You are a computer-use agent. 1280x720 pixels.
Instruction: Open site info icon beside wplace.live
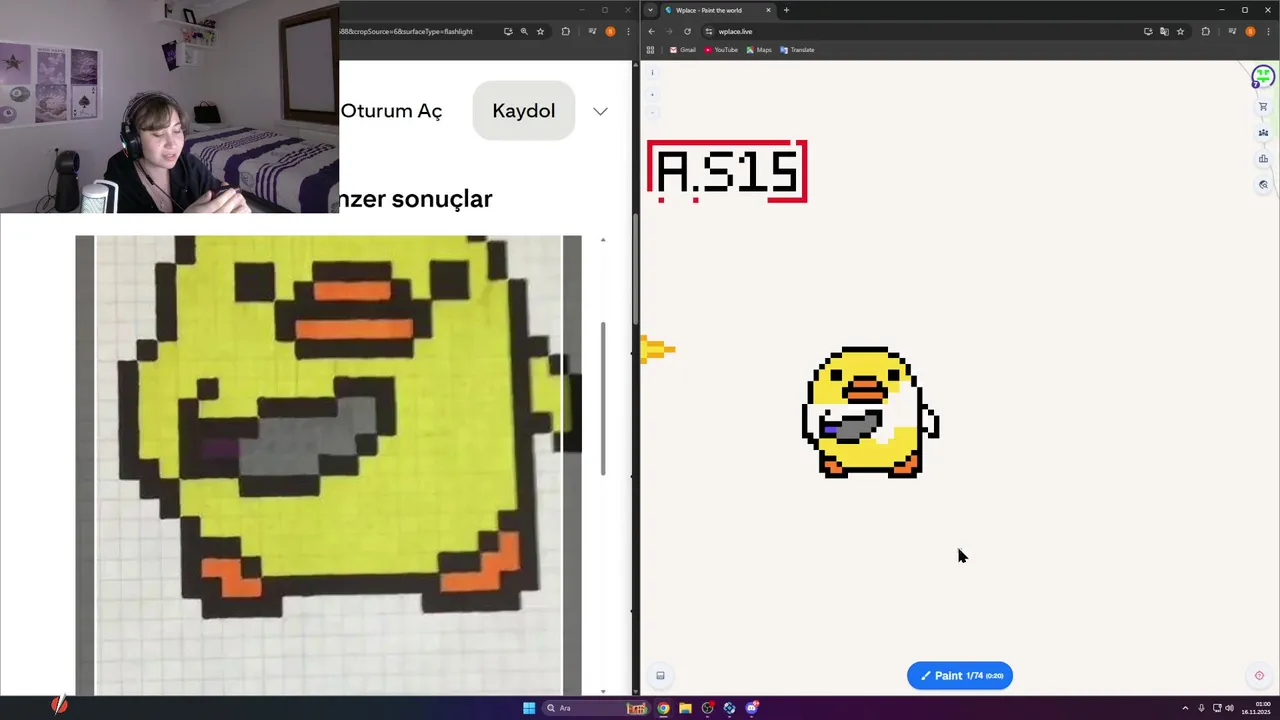(x=709, y=31)
